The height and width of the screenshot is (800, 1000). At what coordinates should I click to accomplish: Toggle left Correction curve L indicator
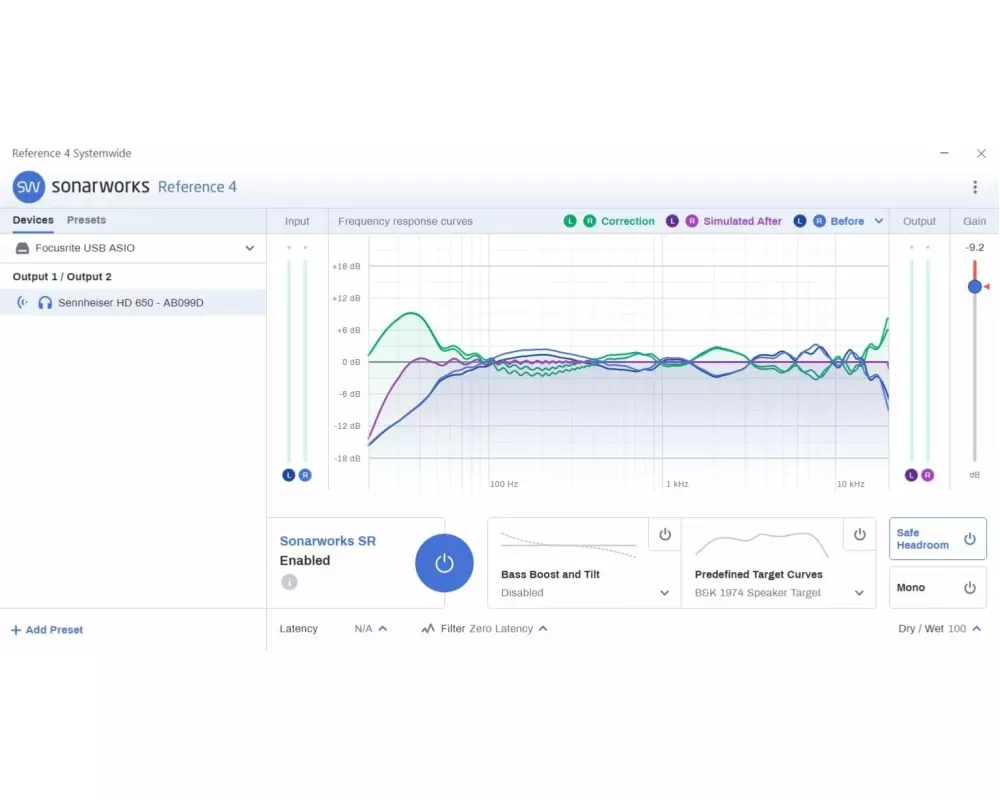pos(570,221)
